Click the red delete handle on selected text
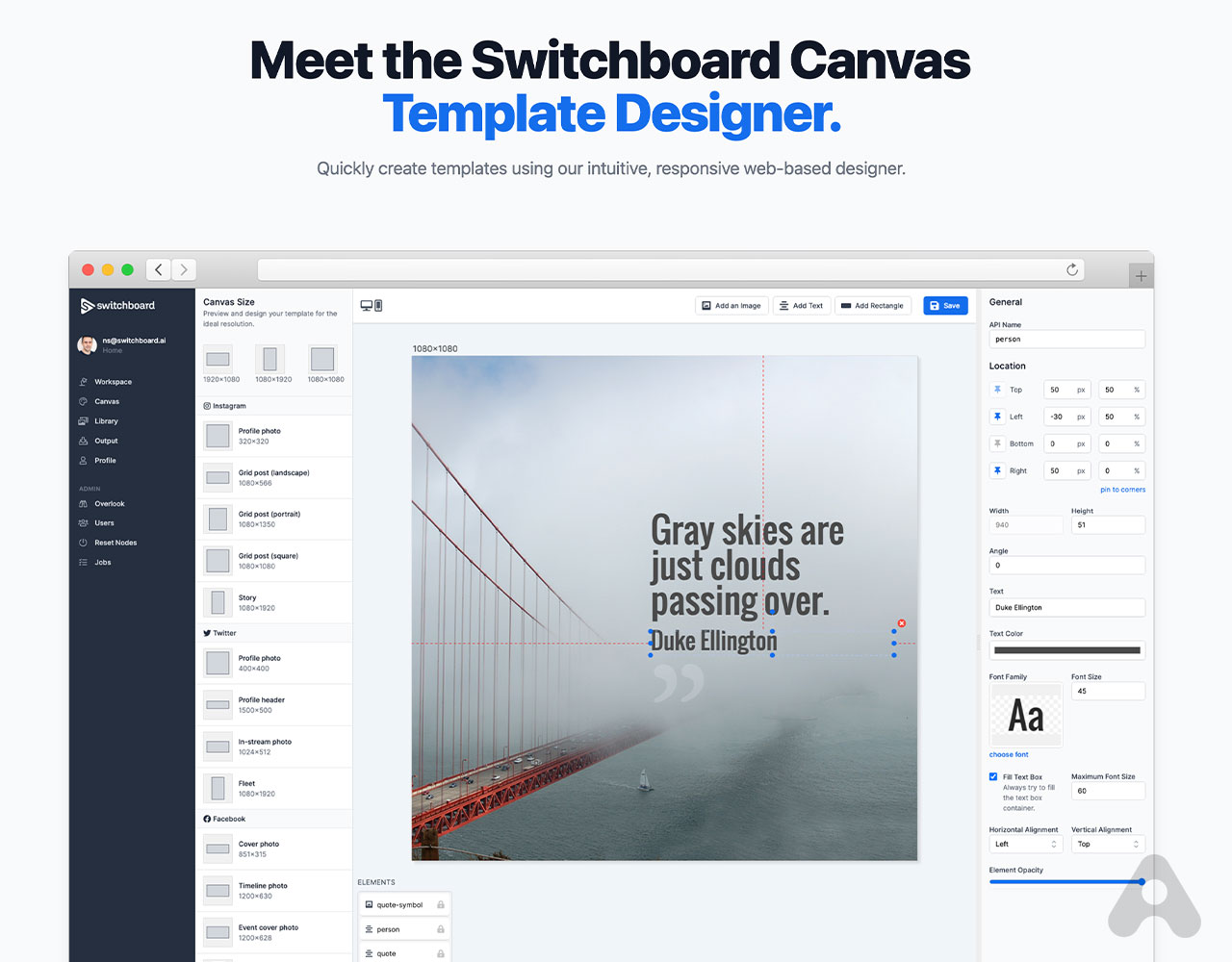Viewport: 1232px width, 962px height. point(902,623)
